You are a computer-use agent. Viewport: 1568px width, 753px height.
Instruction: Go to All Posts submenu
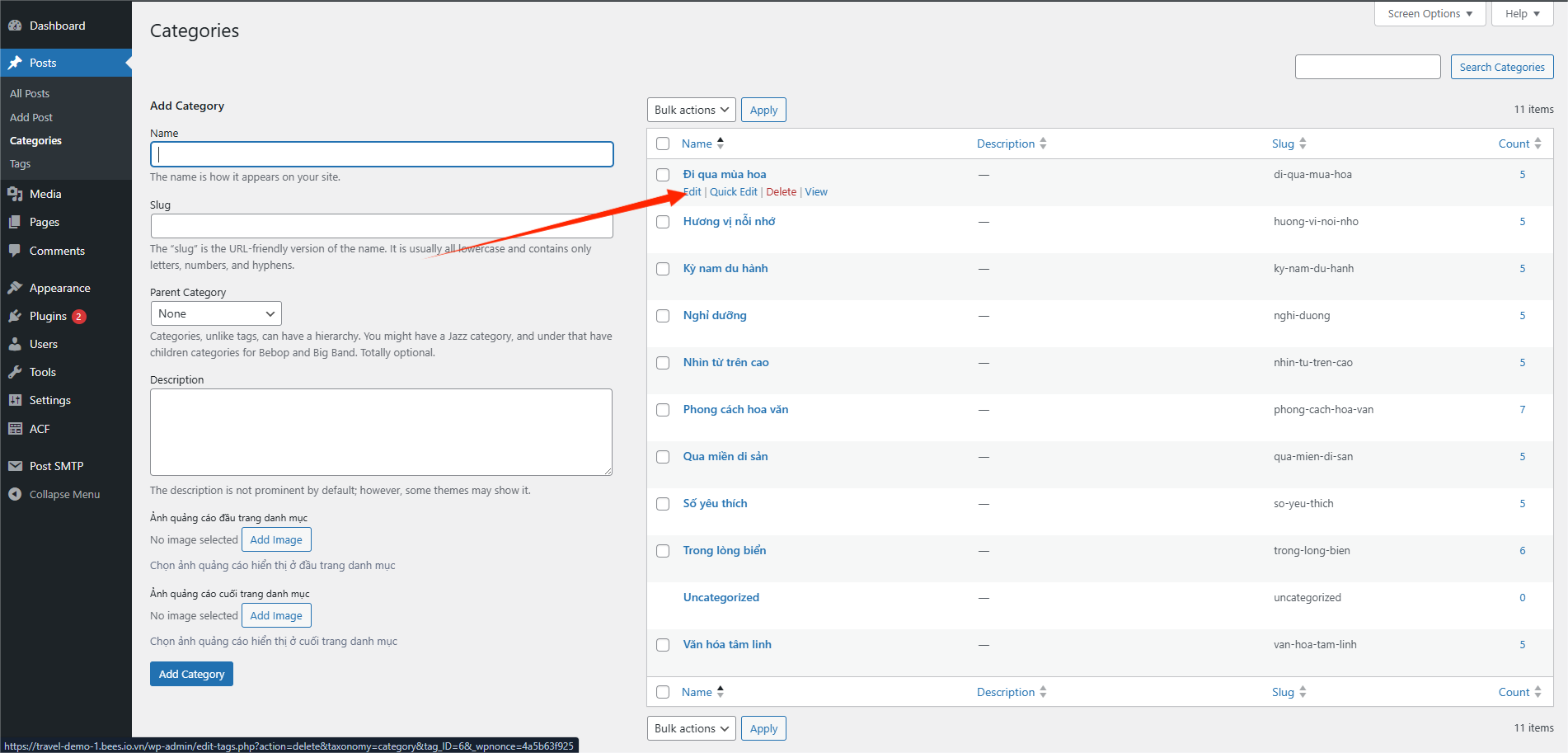pos(30,93)
